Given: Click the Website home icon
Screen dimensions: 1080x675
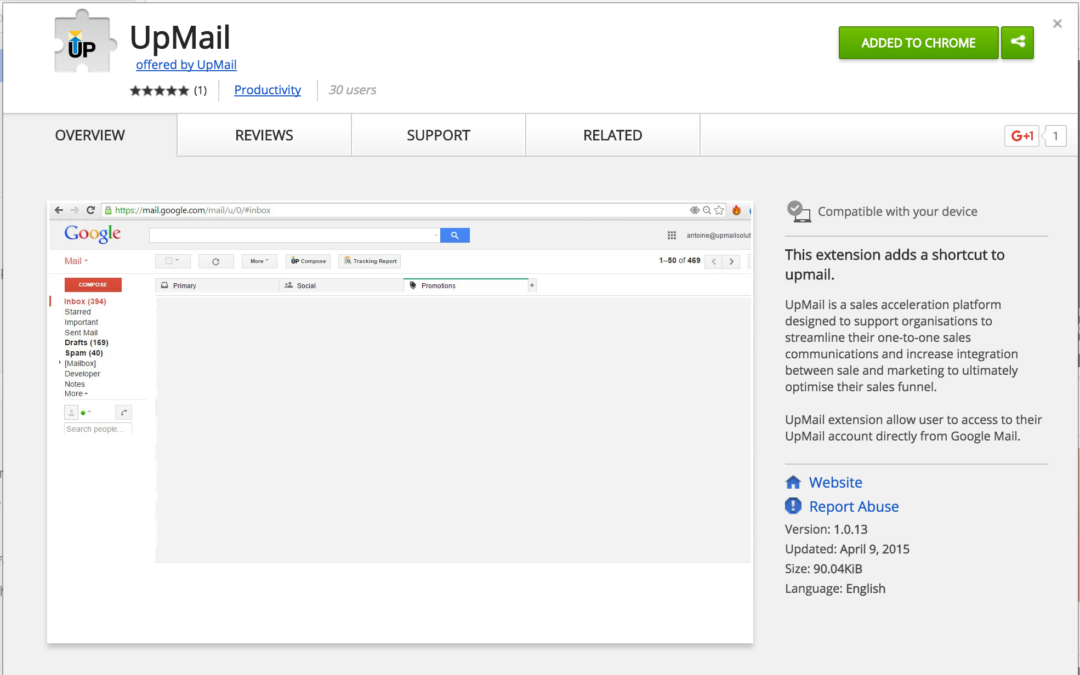Looking at the screenshot, I should click(794, 482).
